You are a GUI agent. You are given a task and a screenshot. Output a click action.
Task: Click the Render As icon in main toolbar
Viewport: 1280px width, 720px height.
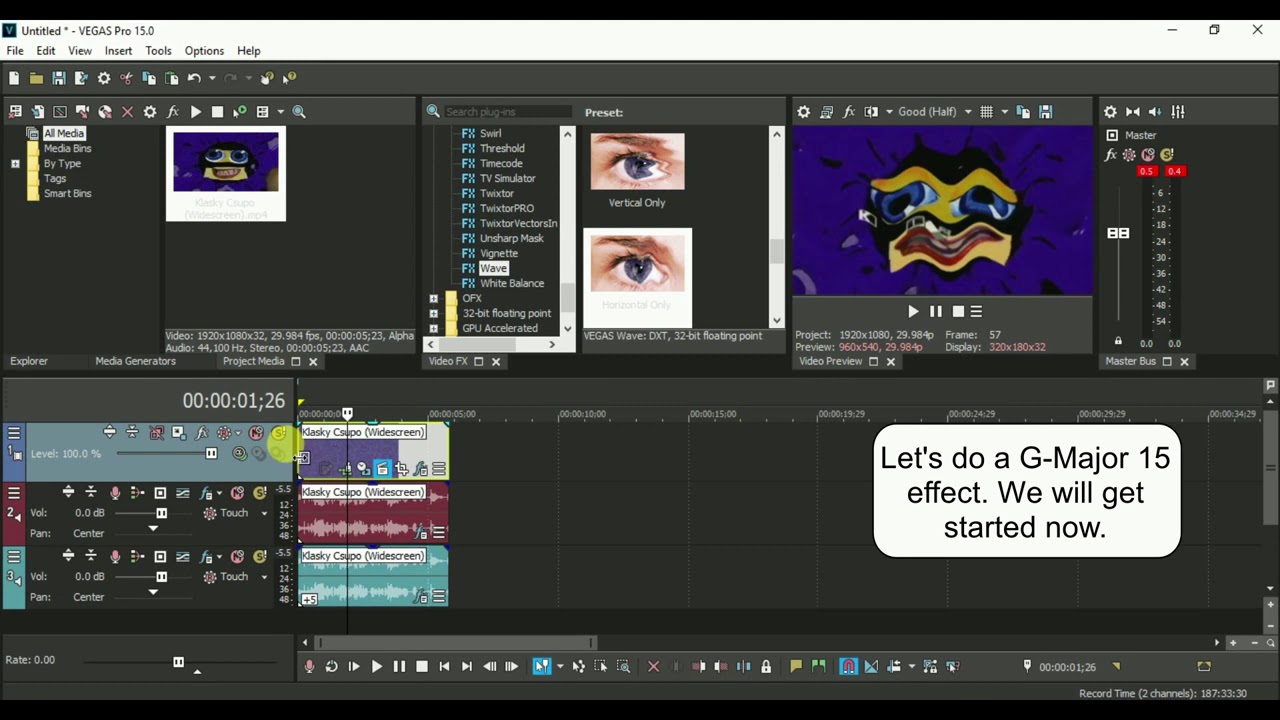click(81, 78)
